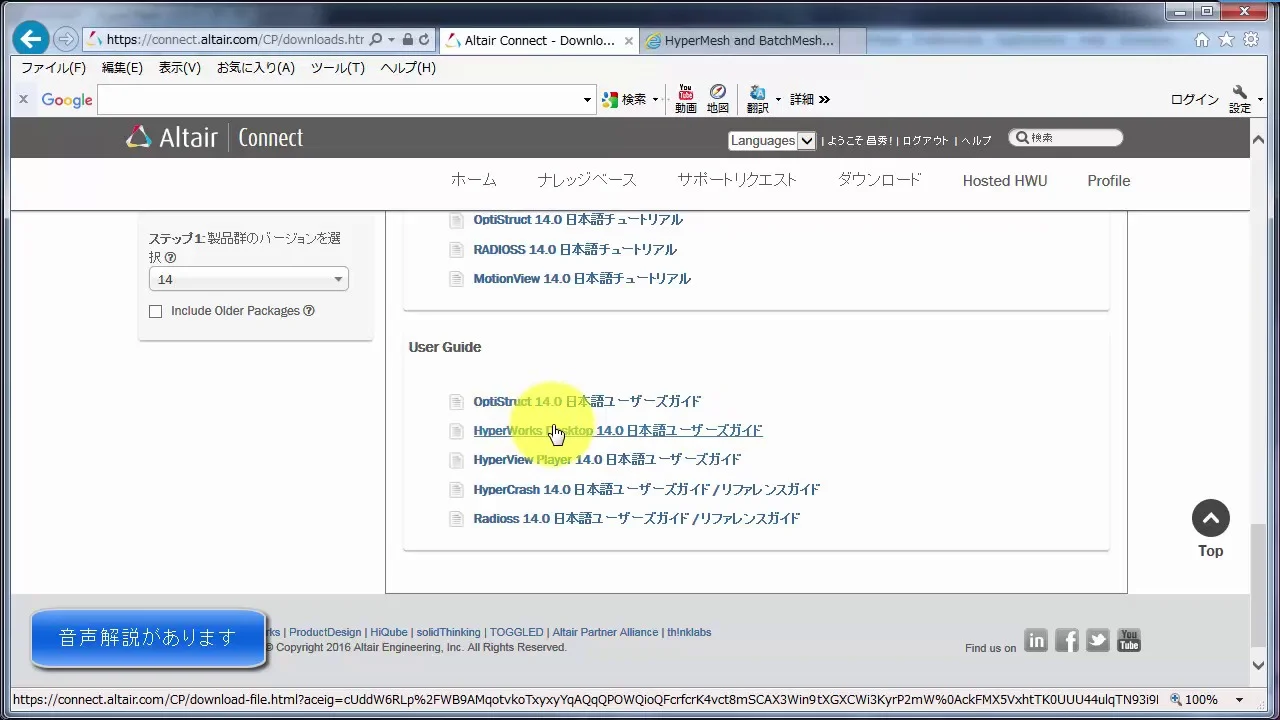
Task: Open Profile navigation link
Action: (x=1109, y=181)
